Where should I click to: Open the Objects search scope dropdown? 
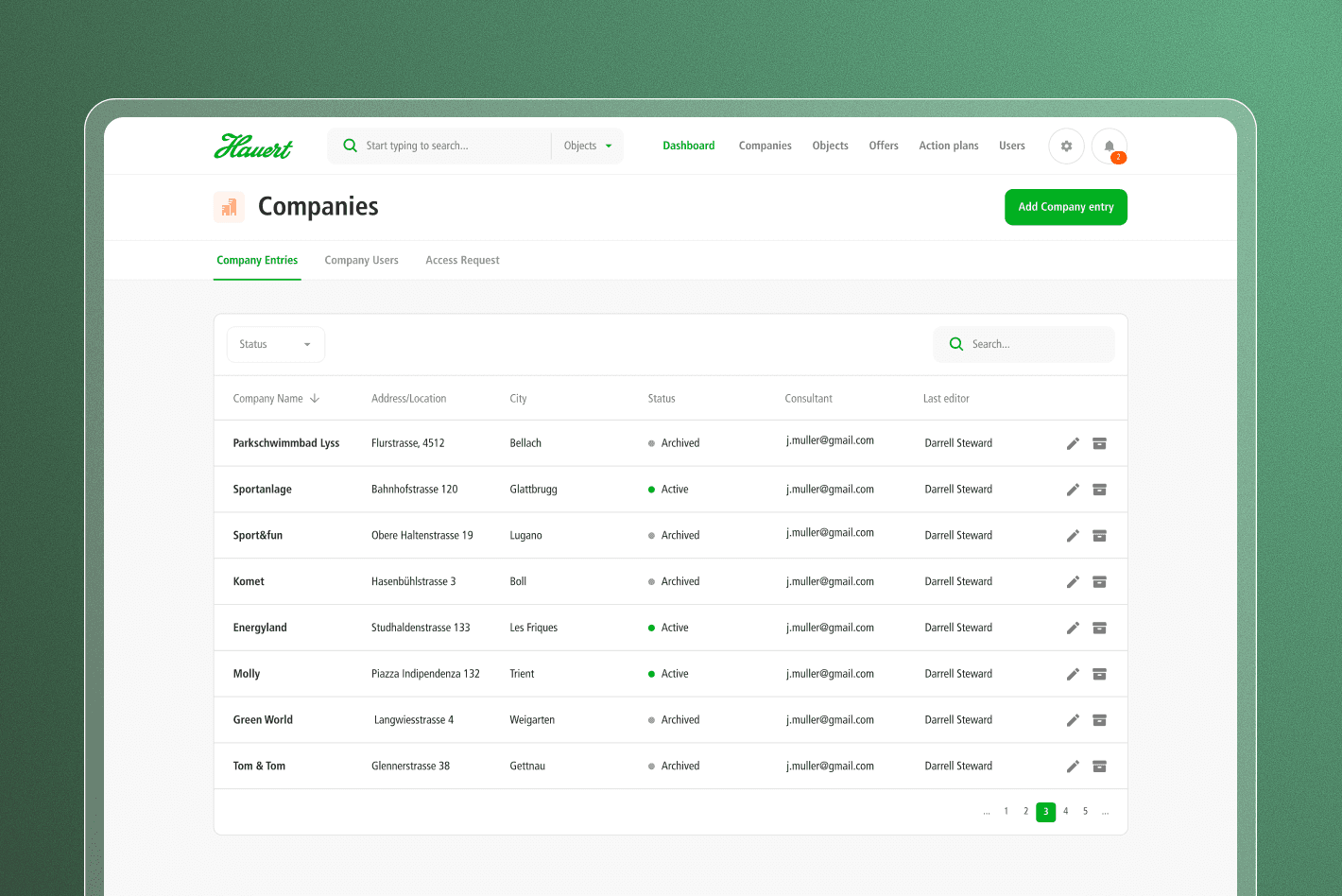588,146
